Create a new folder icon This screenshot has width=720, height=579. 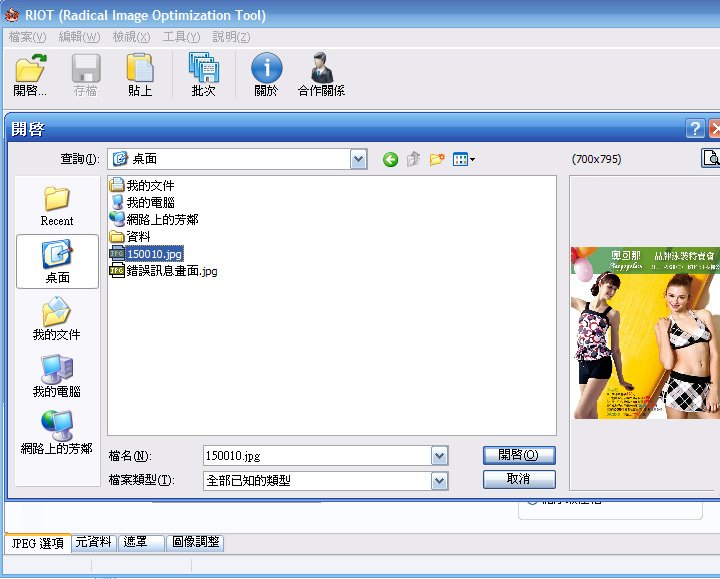(x=437, y=159)
